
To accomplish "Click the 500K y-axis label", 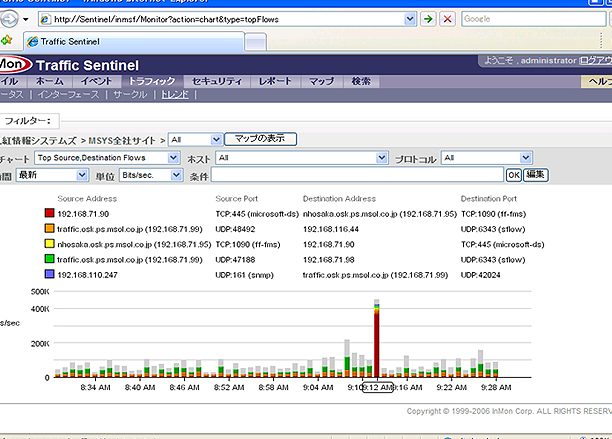I will coord(40,291).
